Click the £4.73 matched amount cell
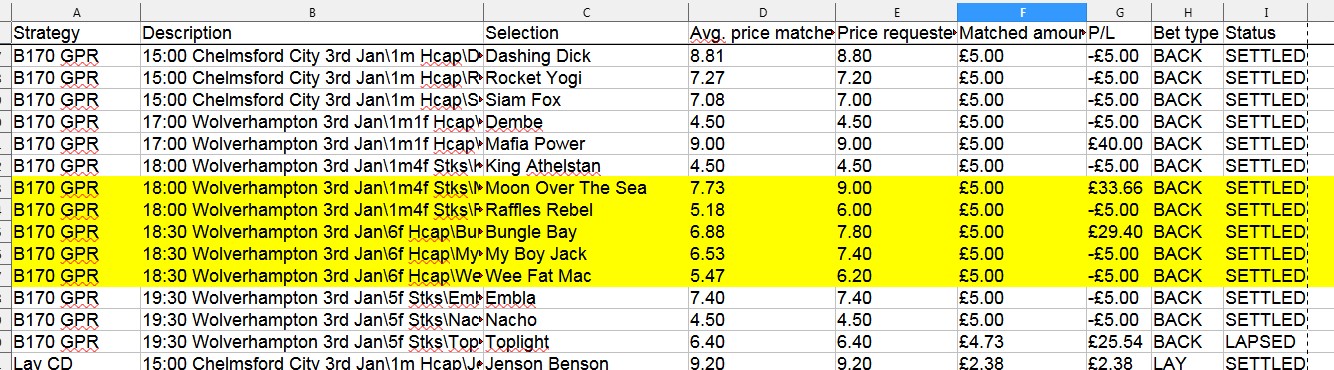Viewport: 1334px width, 370px height. [1021, 341]
